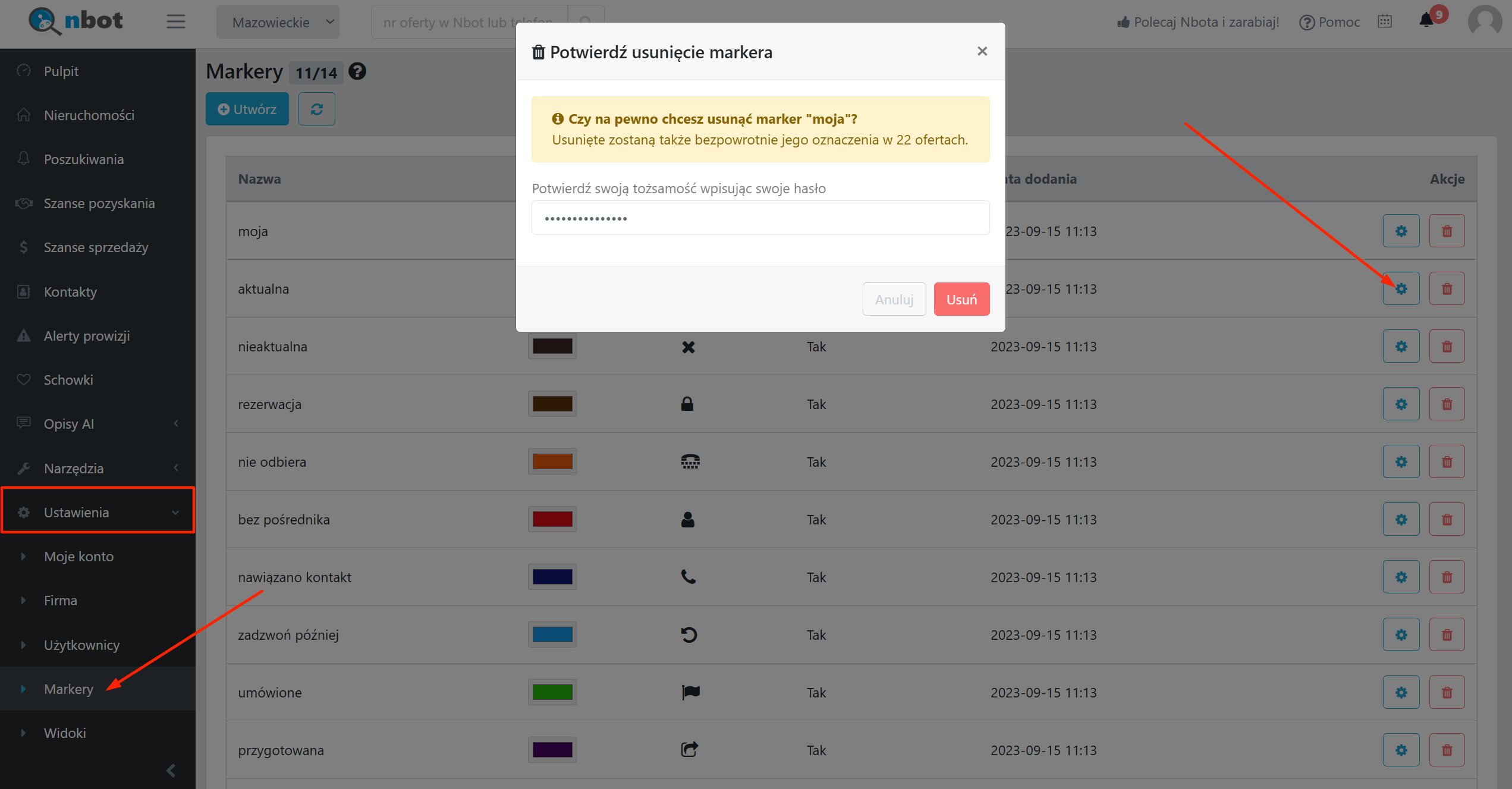Open settings gear for marker aktualna

coord(1401,289)
